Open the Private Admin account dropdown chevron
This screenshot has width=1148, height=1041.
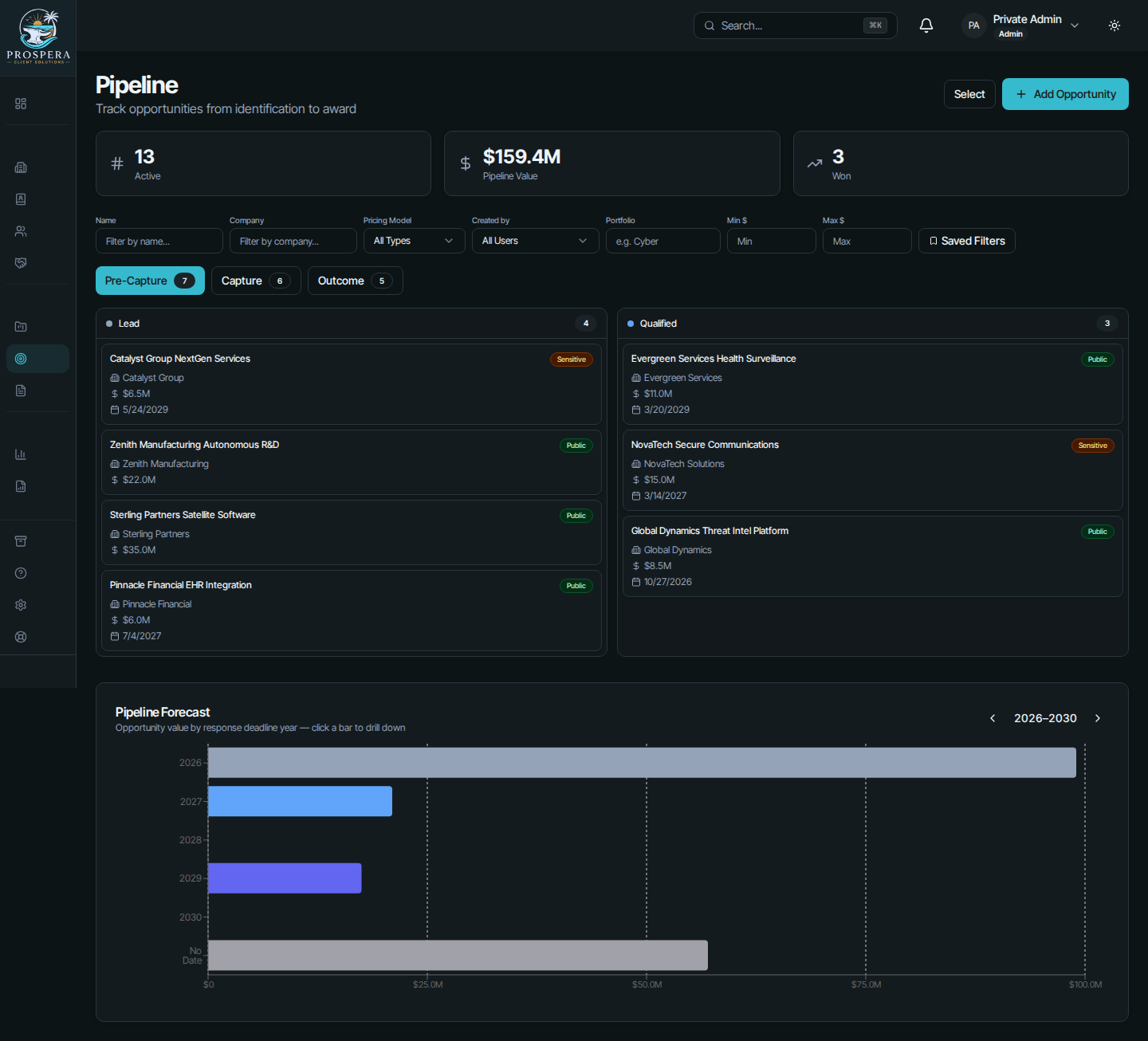(1075, 26)
